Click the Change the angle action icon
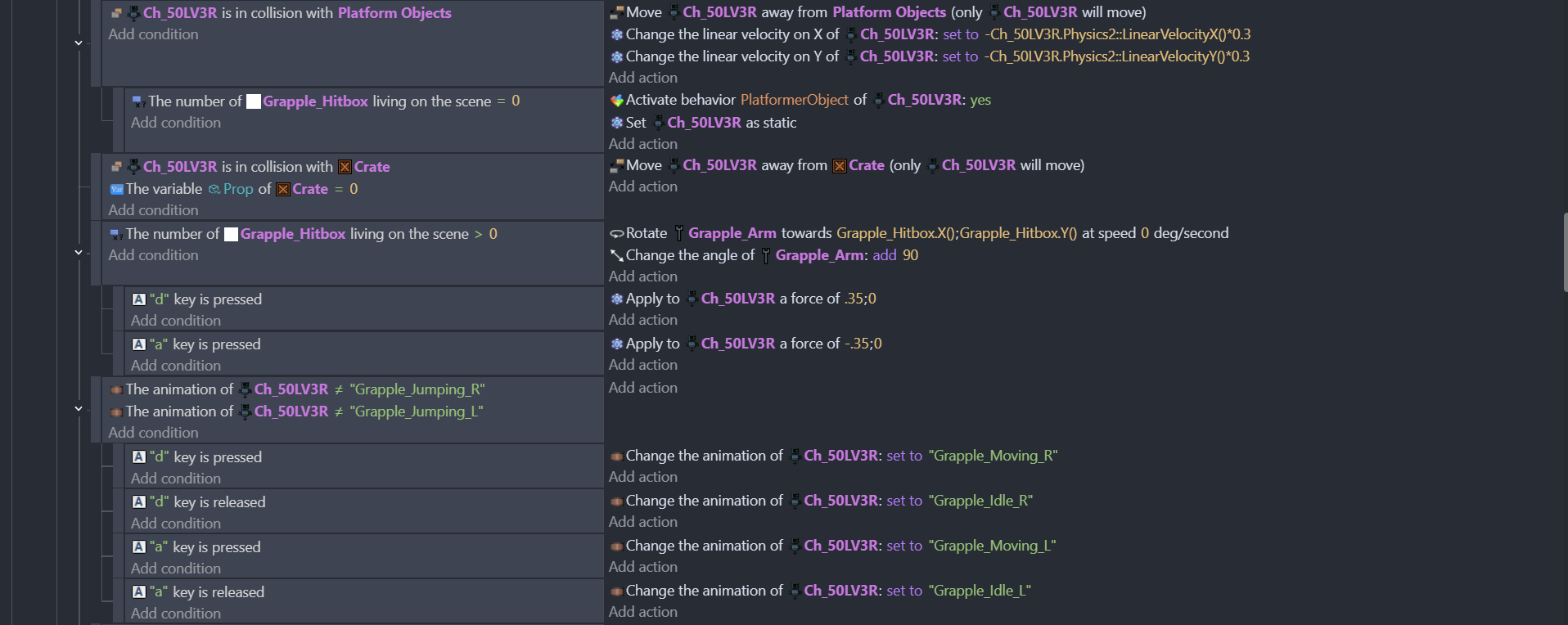The width and height of the screenshot is (1568, 625). pos(617,256)
